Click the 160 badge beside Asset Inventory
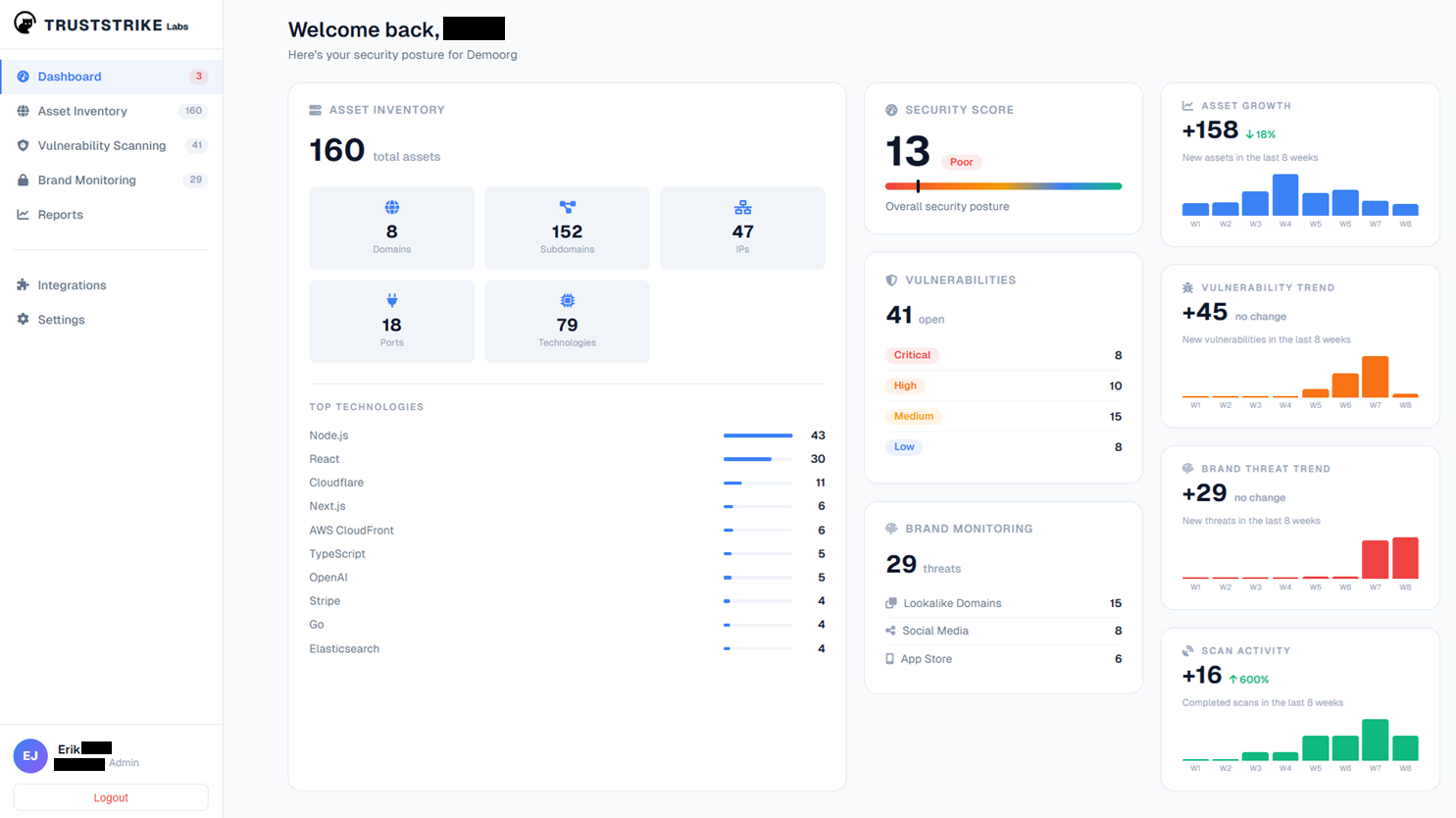Viewport: 1456px width, 818px height. (193, 111)
